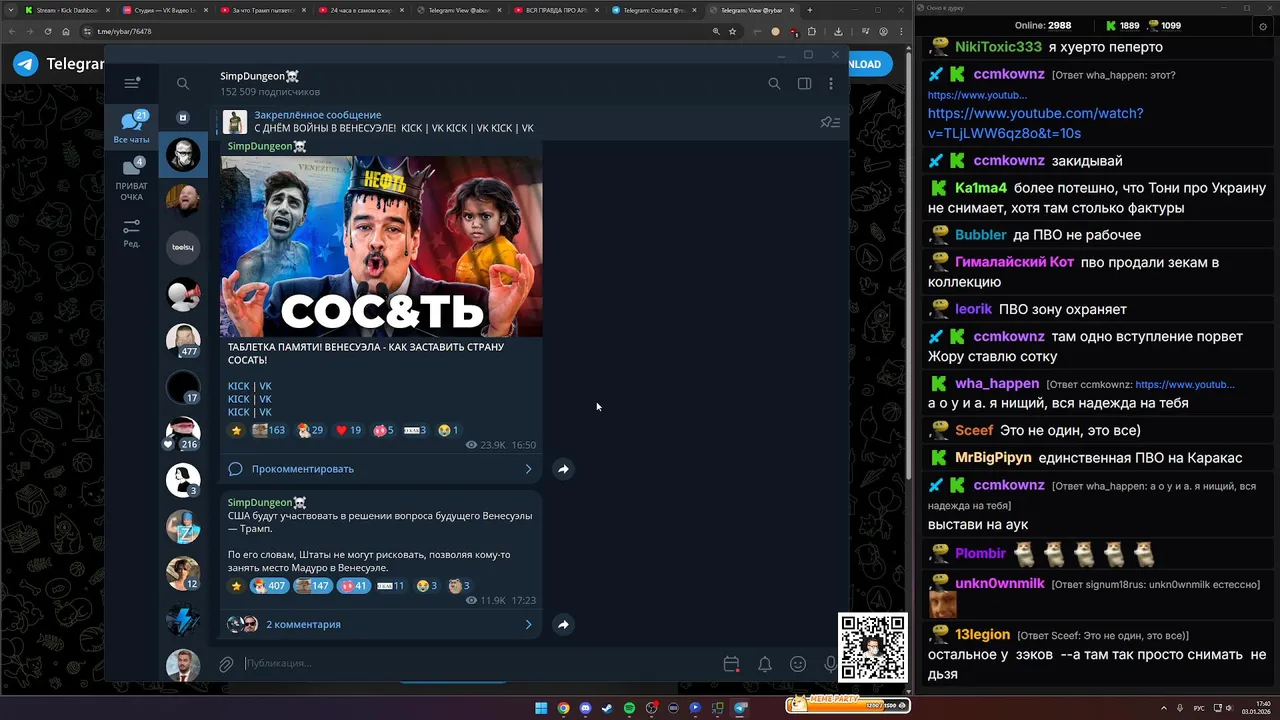Open Spotify from taskbar
Screen dimensions: 1280x720
[x=629, y=708]
